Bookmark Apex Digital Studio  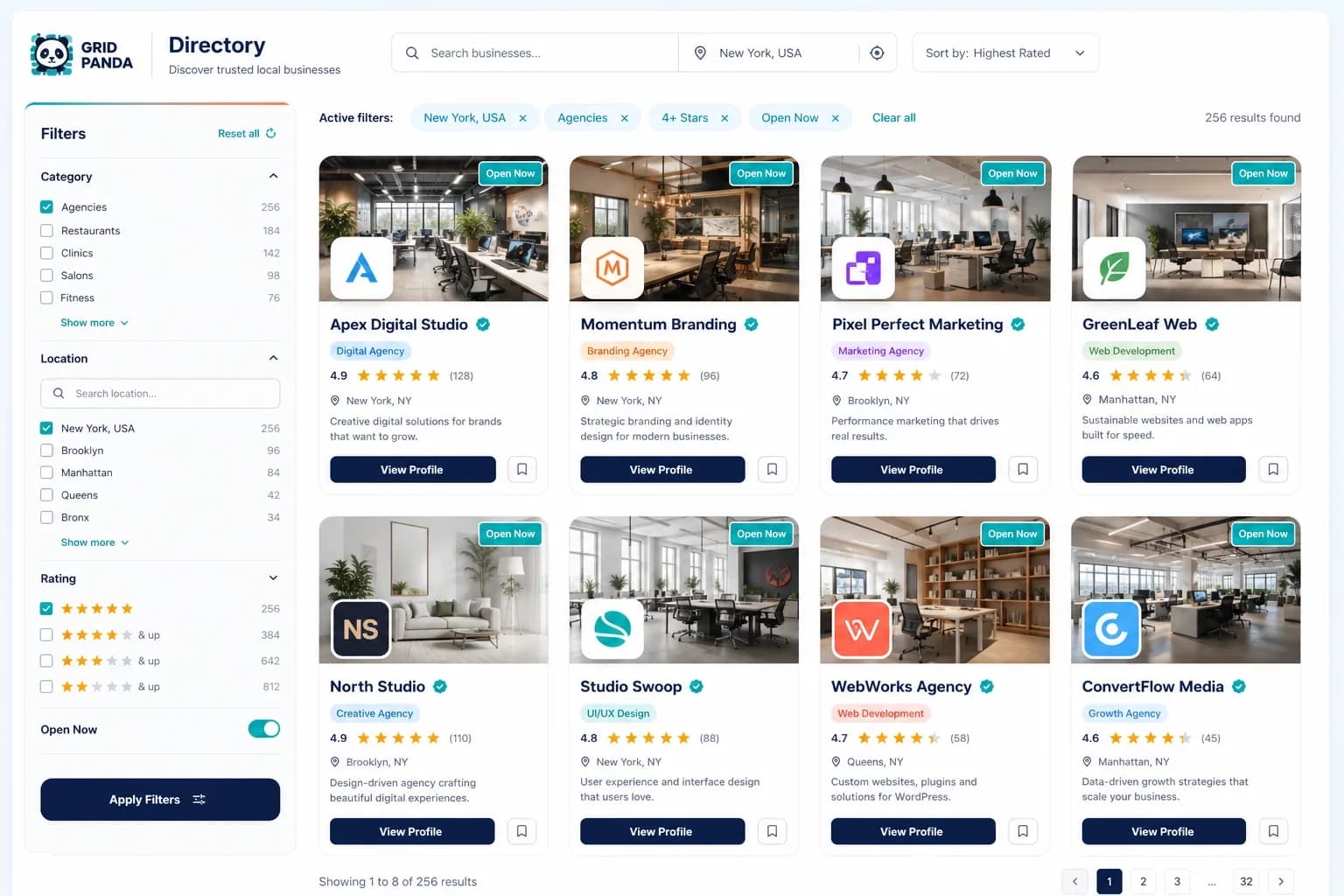[x=521, y=469]
